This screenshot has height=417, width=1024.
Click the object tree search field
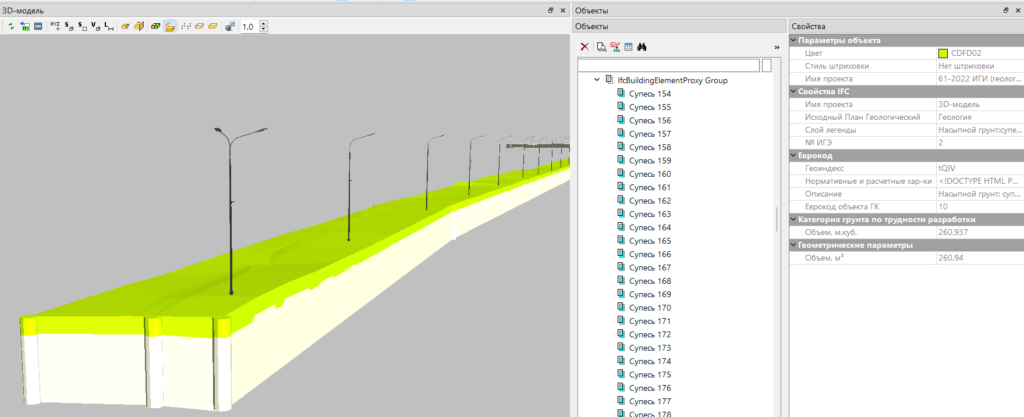[669, 65]
